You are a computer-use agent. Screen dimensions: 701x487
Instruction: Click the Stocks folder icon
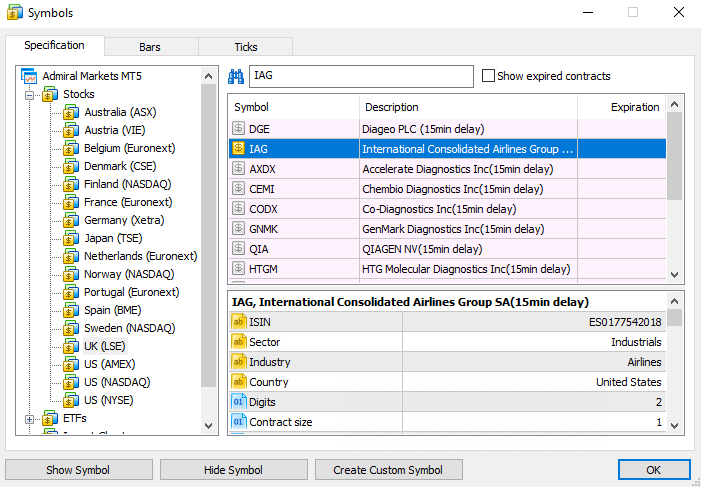tap(50, 94)
